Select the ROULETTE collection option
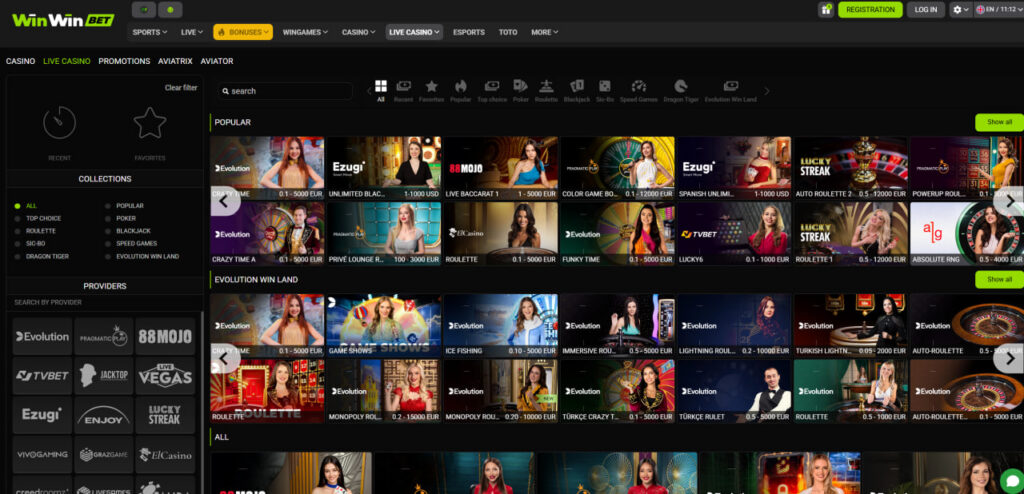1024x494 pixels. click(x=35, y=231)
